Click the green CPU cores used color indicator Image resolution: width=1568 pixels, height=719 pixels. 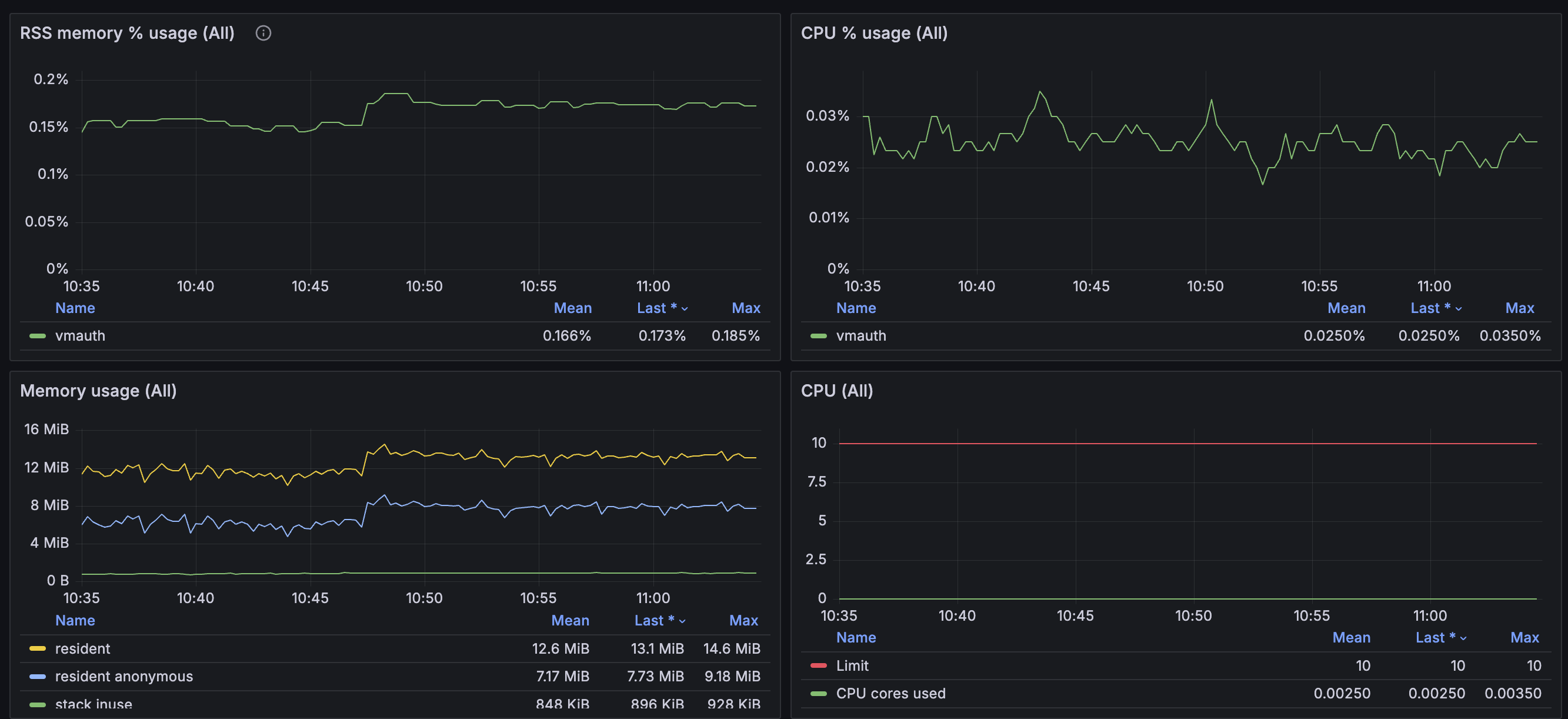click(x=819, y=694)
